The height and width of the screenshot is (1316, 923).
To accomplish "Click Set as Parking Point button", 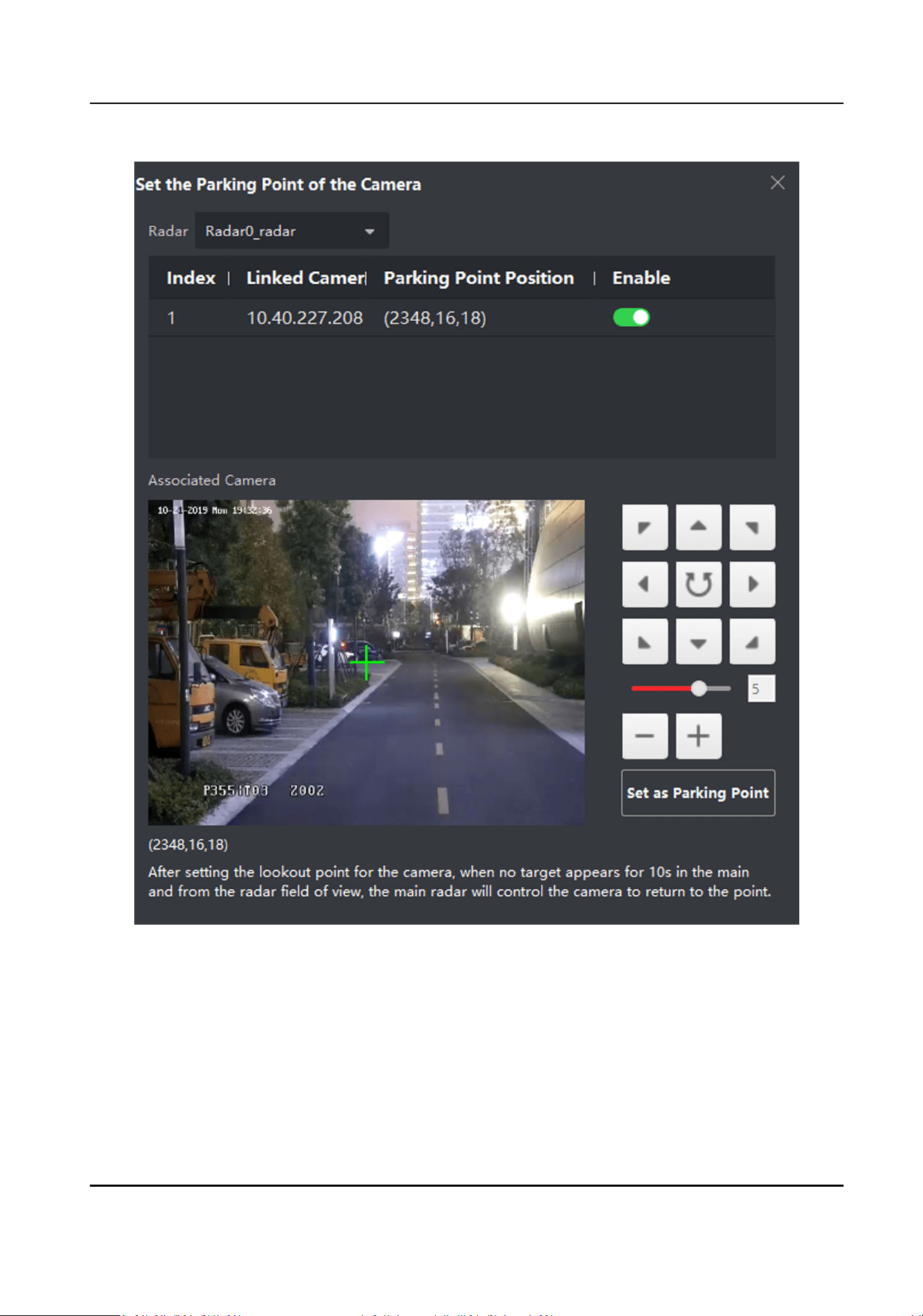I will (x=698, y=793).
